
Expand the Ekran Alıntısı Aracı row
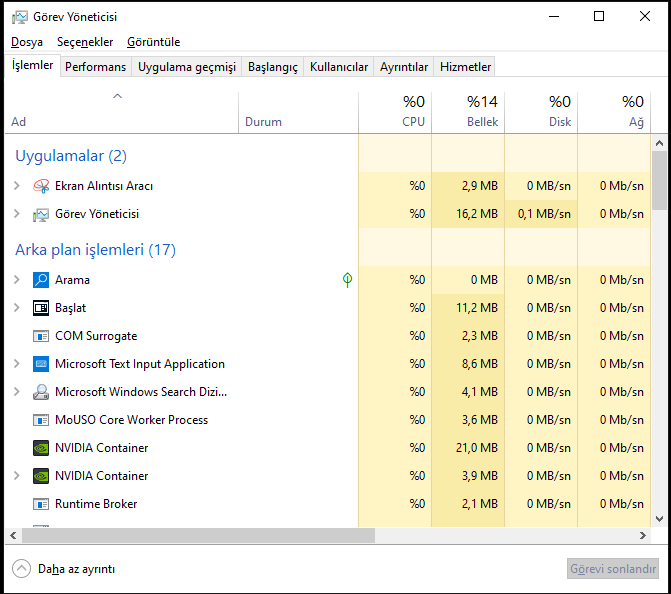tap(16, 186)
